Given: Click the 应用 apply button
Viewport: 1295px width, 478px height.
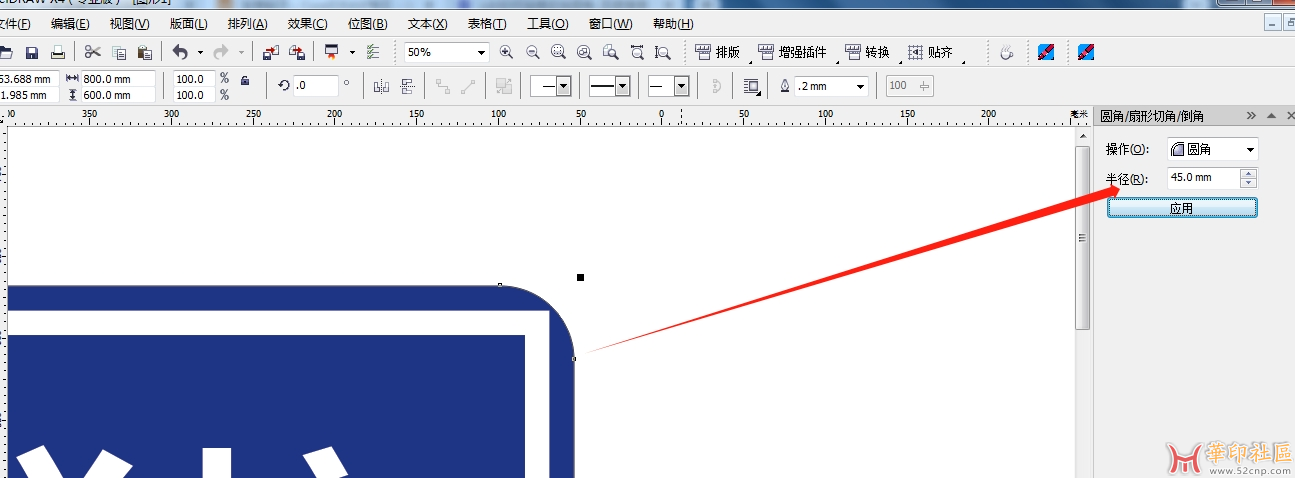Looking at the screenshot, I should (x=1181, y=209).
